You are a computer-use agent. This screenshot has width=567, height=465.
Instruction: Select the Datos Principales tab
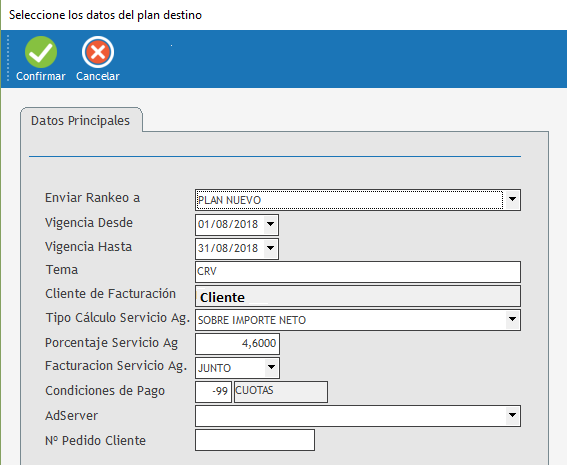coord(81,120)
